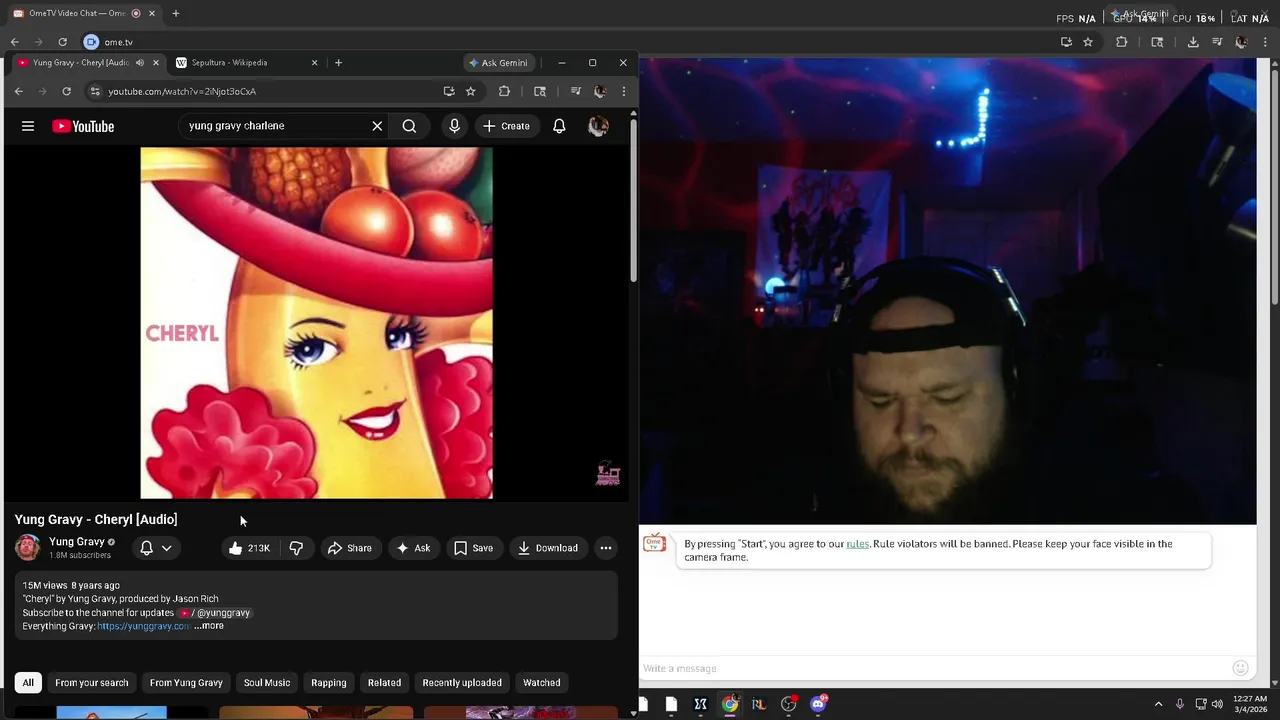Filter by Watched chip
This screenshot has height=720, width=1280.
click(542, 683)
